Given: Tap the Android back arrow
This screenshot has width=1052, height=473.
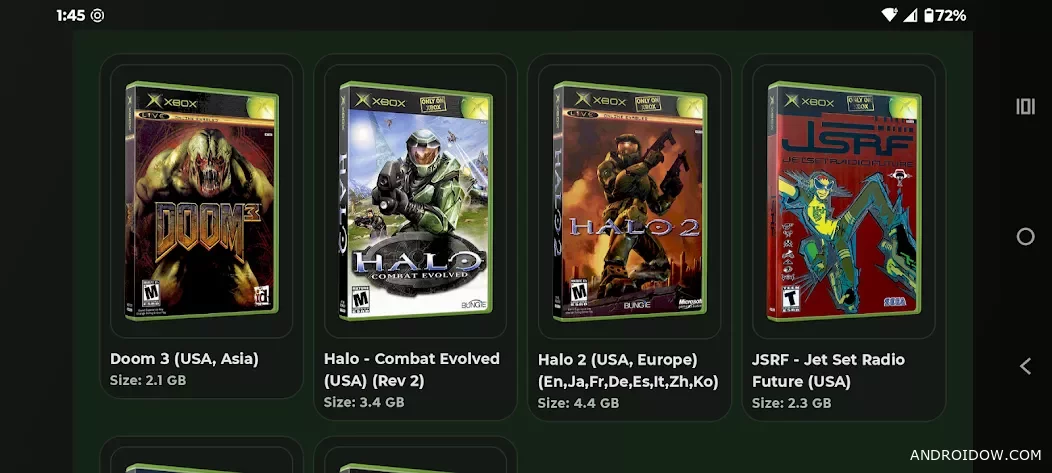Looking at the screenshot, I should coord(1024,366).
